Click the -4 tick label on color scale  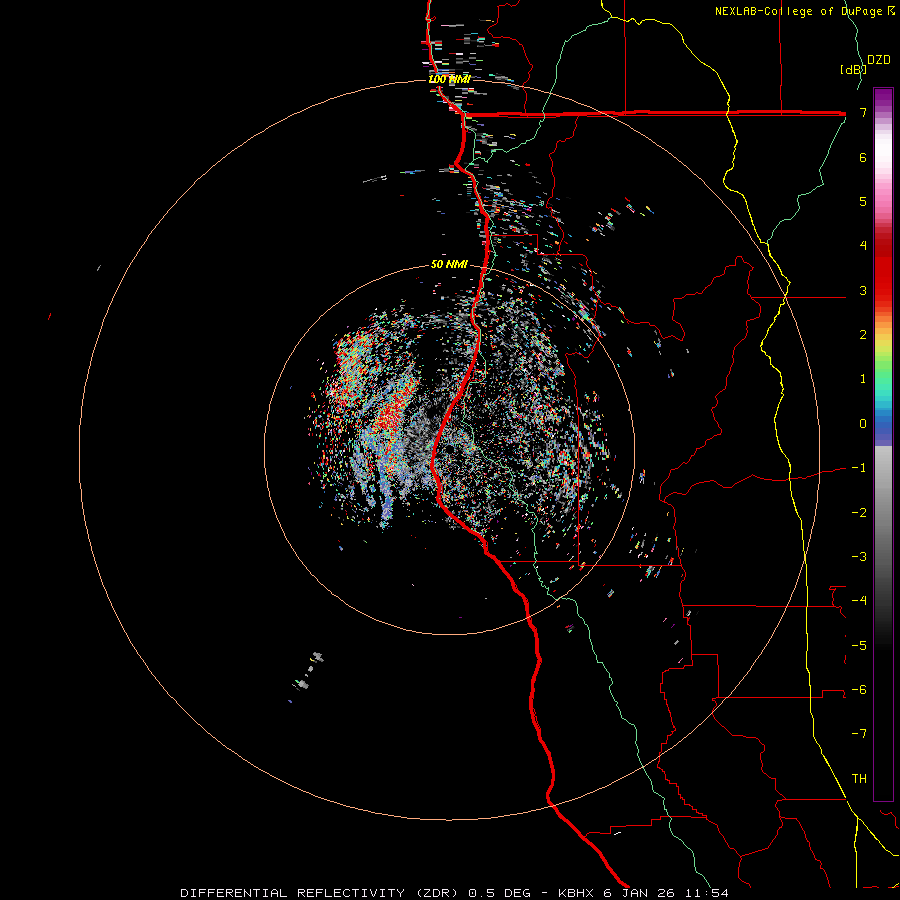click(859, 600)
